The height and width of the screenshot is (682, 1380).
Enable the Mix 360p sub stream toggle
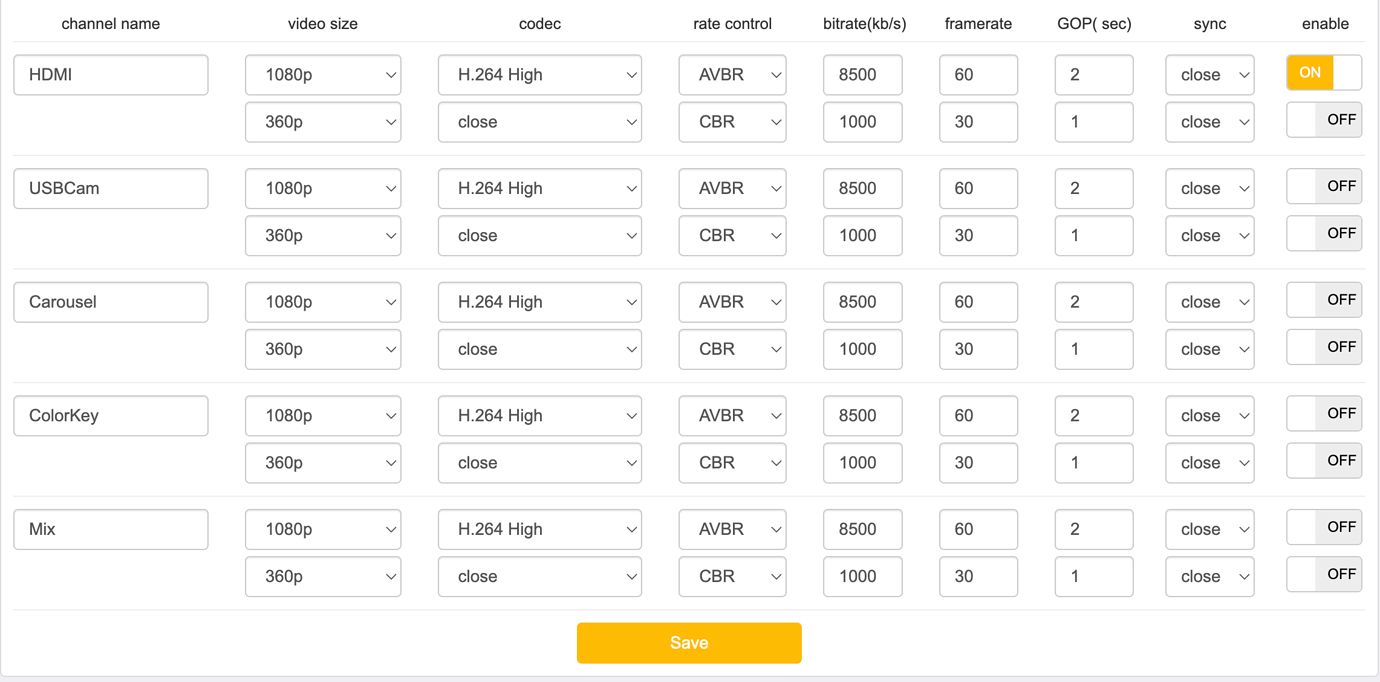point(1323,575)
